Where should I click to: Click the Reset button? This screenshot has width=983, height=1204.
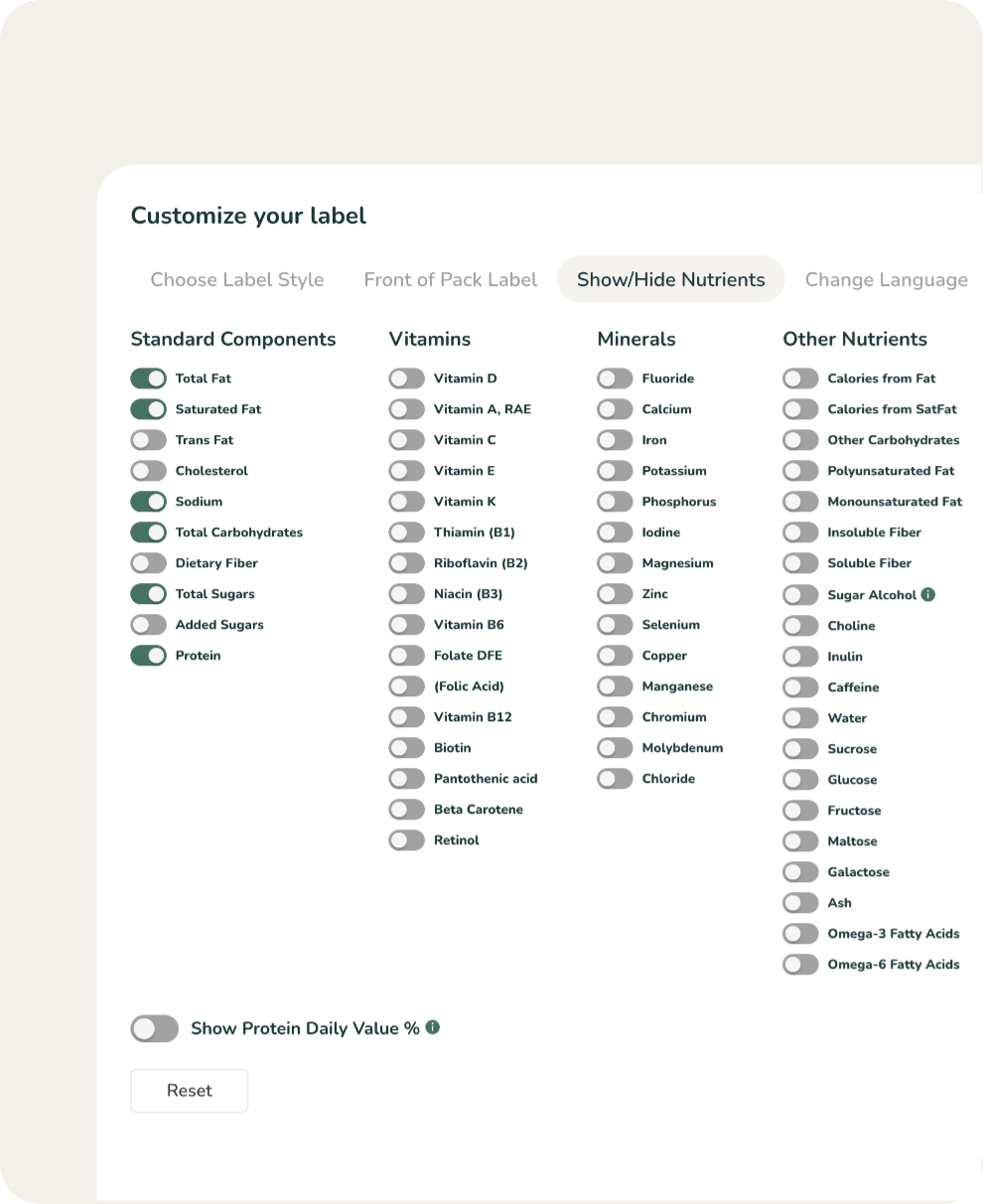tap(190, 1091)
